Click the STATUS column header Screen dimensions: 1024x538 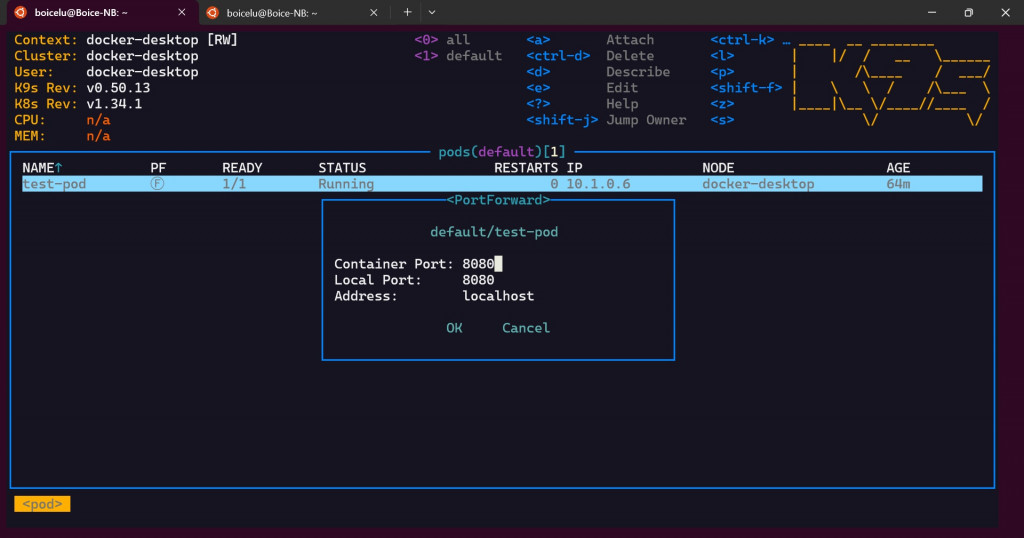(342, 168)
